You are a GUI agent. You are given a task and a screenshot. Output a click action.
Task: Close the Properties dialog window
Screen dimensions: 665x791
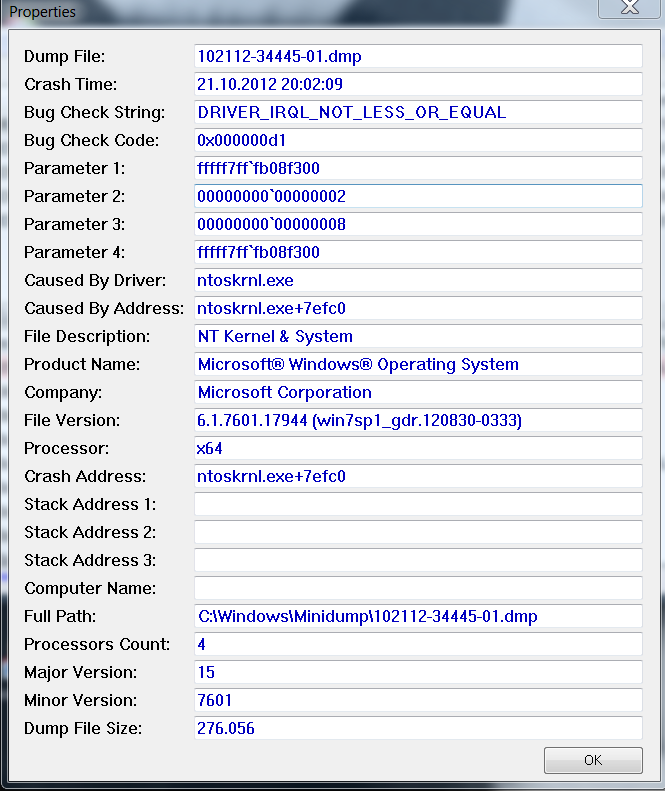(x=631, y=9)
